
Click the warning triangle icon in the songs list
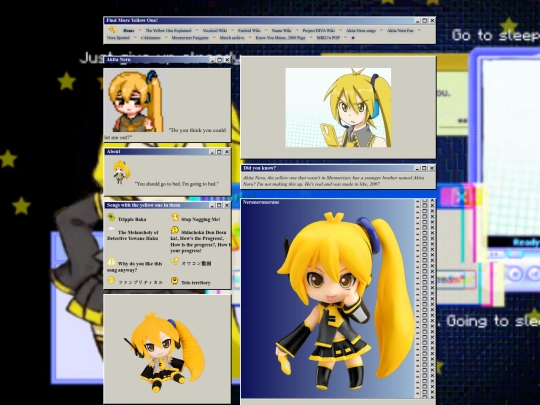click(x=111, y=261)
